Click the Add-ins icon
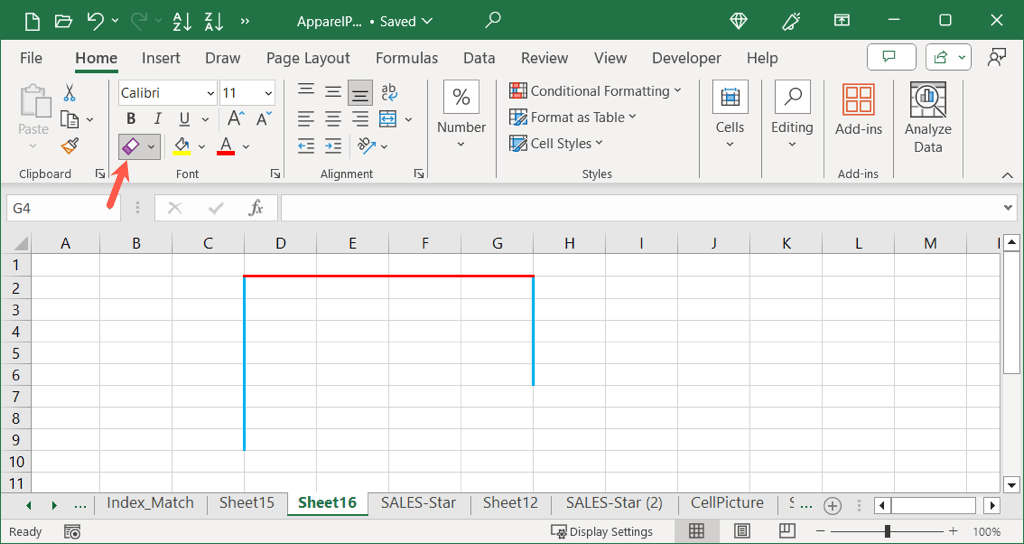Image resolution: width=1024 pixels, height=544 pixels. 858,109
